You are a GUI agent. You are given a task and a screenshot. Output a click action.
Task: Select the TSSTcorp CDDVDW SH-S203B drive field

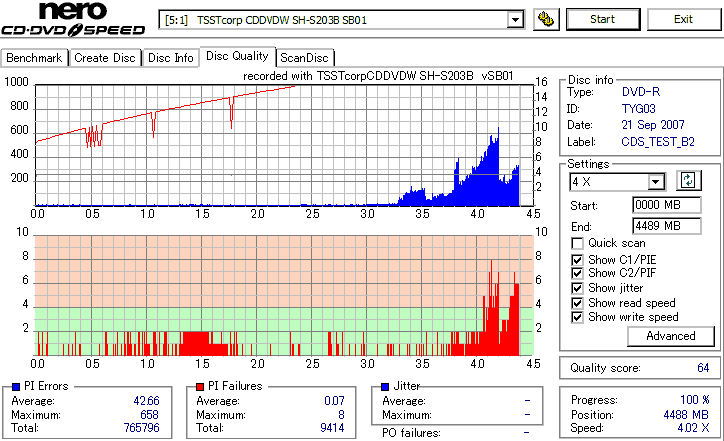tap(341, 20)
